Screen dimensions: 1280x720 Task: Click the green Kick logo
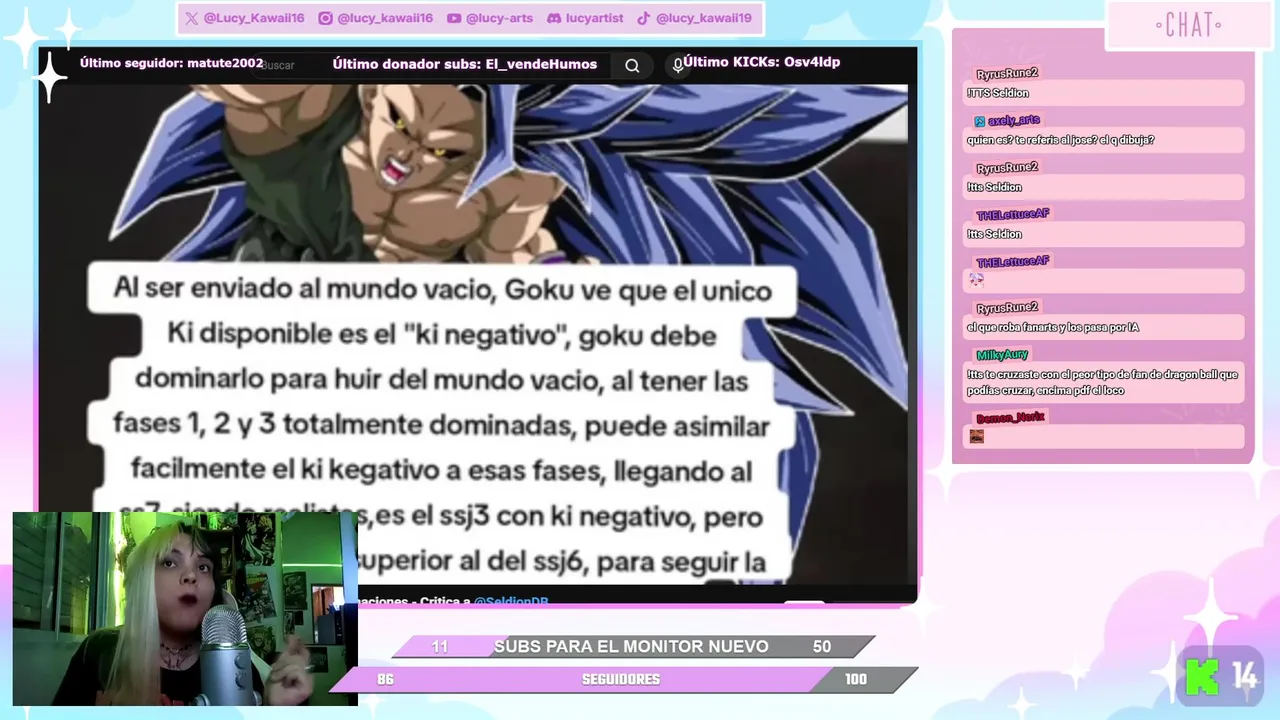[x=1201, y=678]
